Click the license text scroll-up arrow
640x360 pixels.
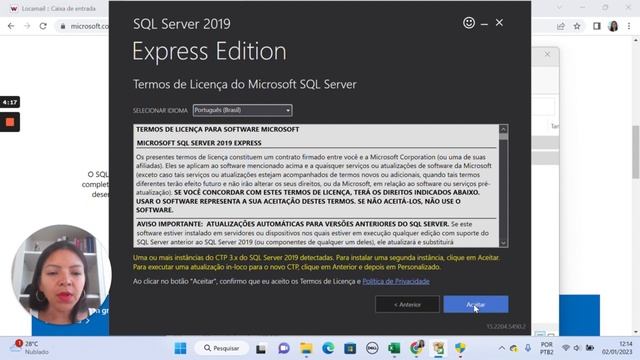tap(503, 129)
